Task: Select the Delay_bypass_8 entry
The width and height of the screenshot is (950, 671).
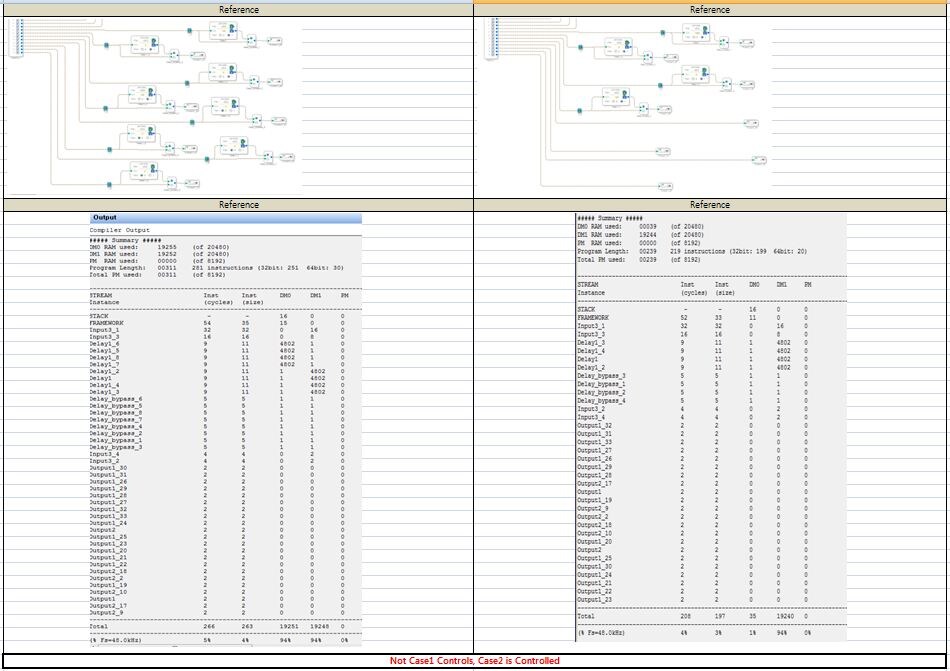Action: 116,413
